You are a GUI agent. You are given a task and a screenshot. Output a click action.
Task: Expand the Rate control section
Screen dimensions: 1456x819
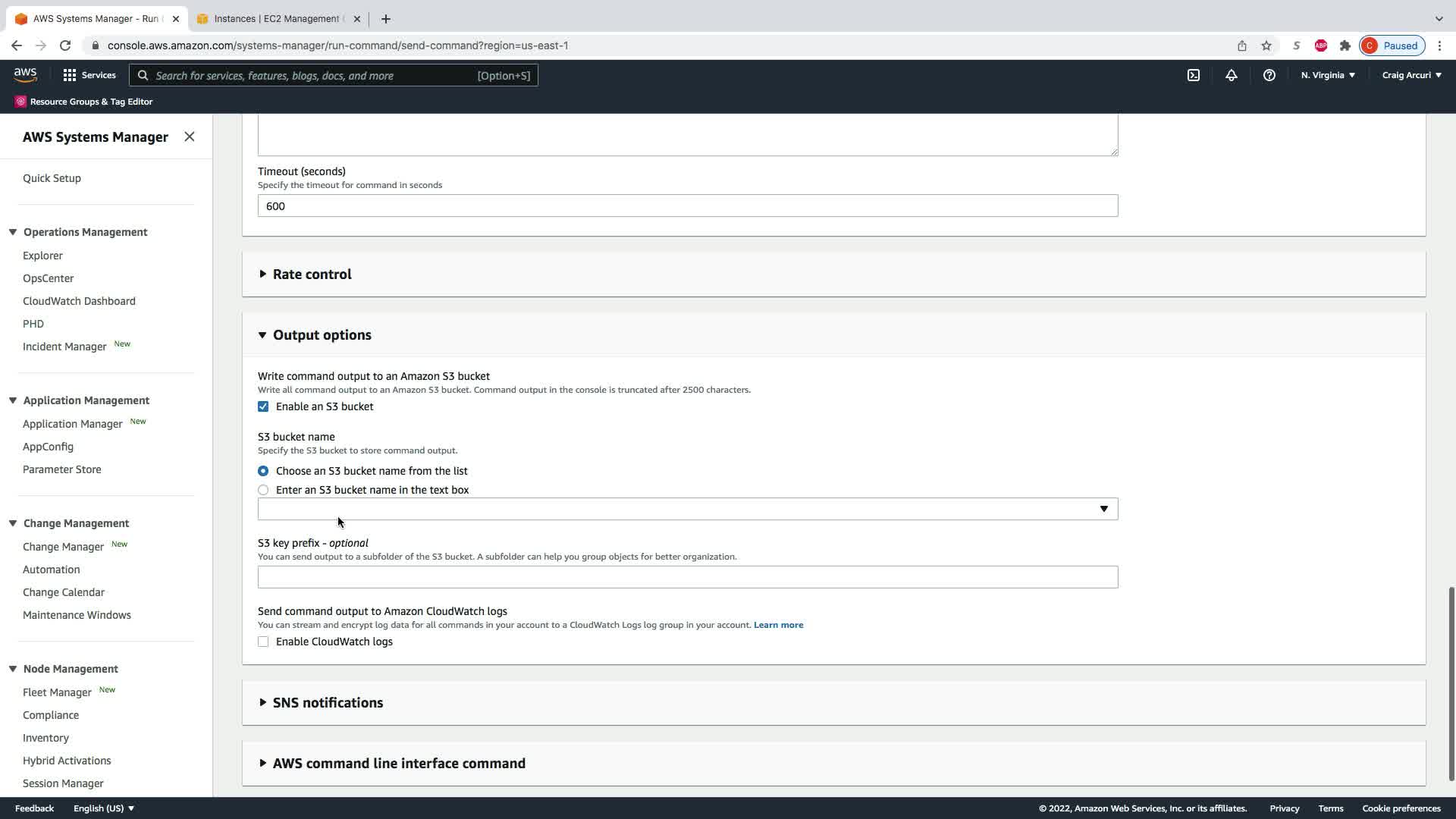tap(312, 275)
